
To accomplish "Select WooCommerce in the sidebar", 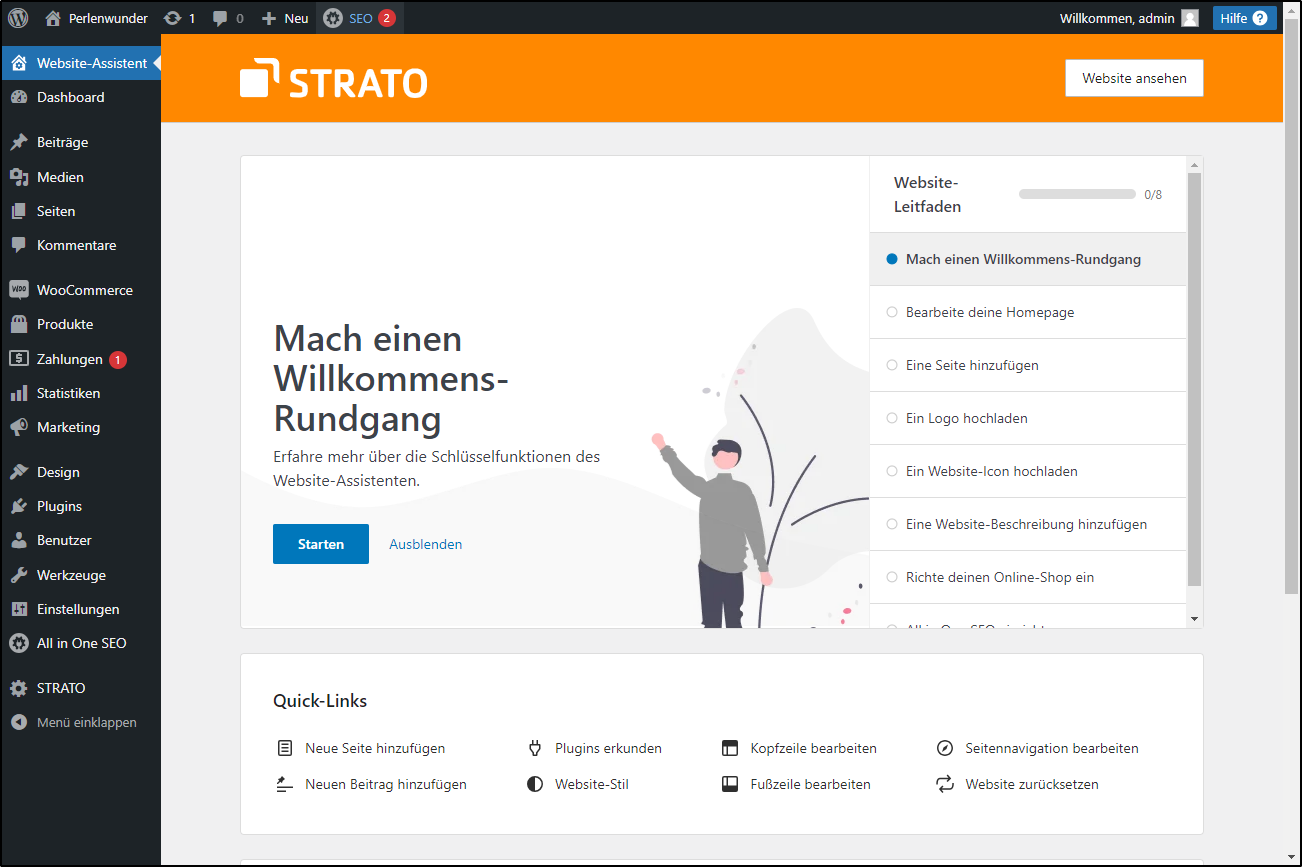I will [84, 289].
